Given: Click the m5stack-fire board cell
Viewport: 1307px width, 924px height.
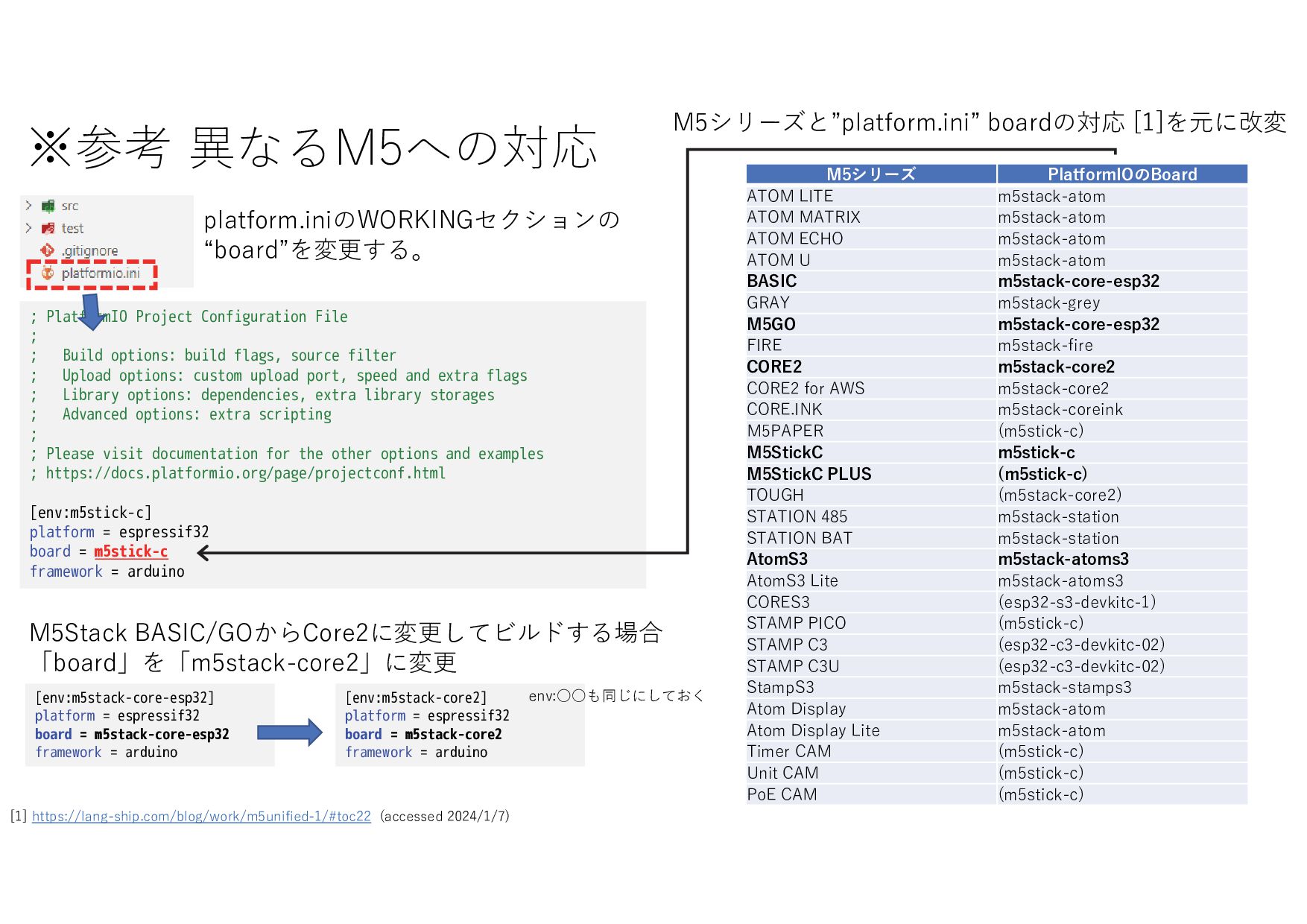Looking at the screenshot, I should [1122, 345].
